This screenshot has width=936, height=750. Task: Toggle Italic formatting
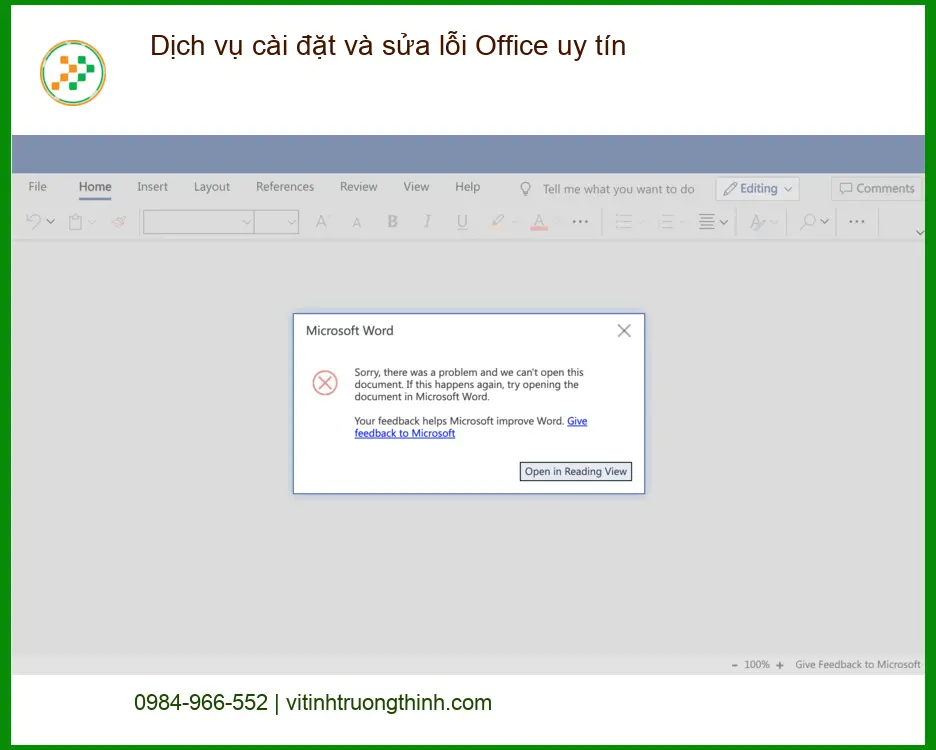pos(427,222)
